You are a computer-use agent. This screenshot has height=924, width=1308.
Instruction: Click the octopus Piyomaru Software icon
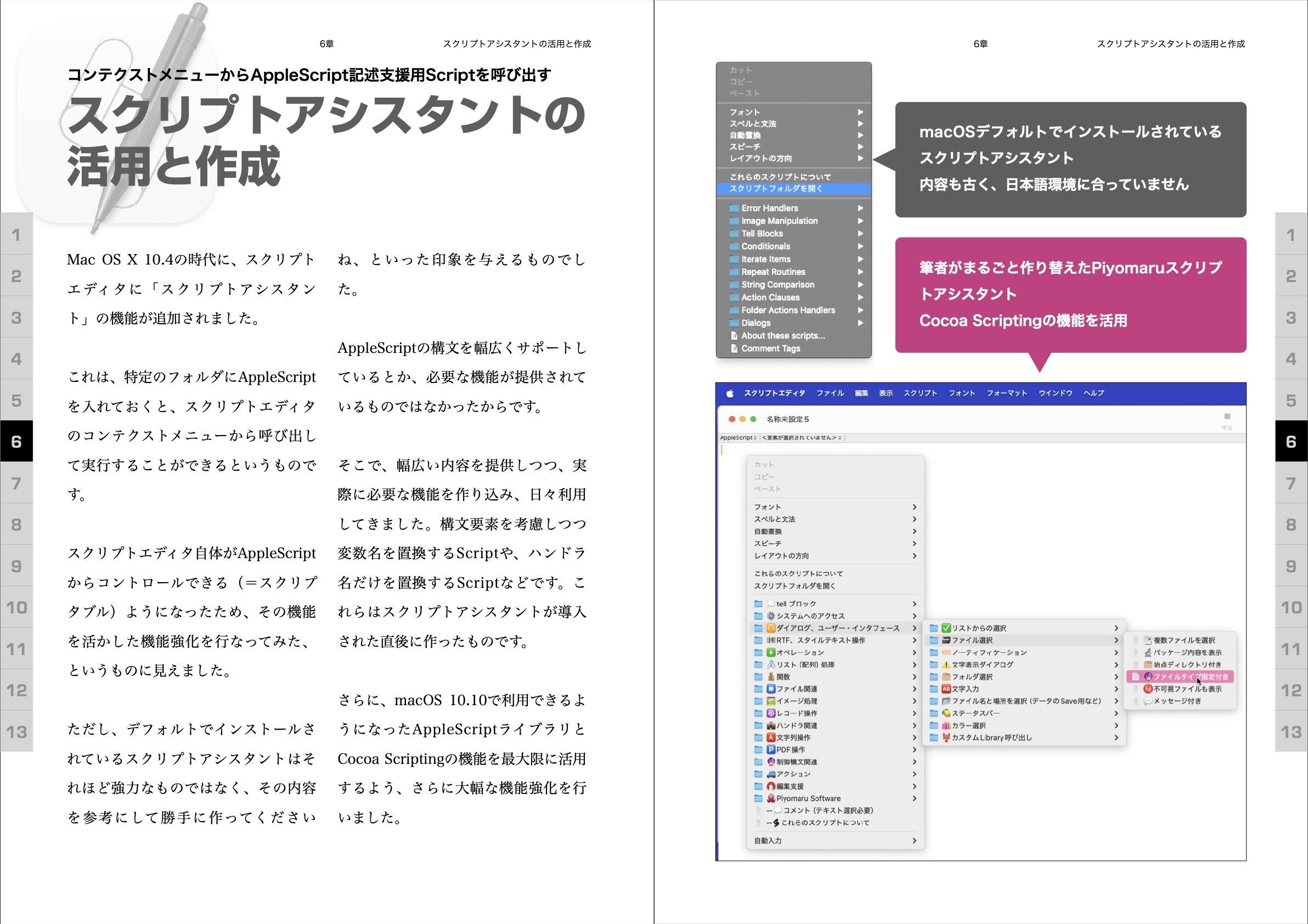click(771, 799)
